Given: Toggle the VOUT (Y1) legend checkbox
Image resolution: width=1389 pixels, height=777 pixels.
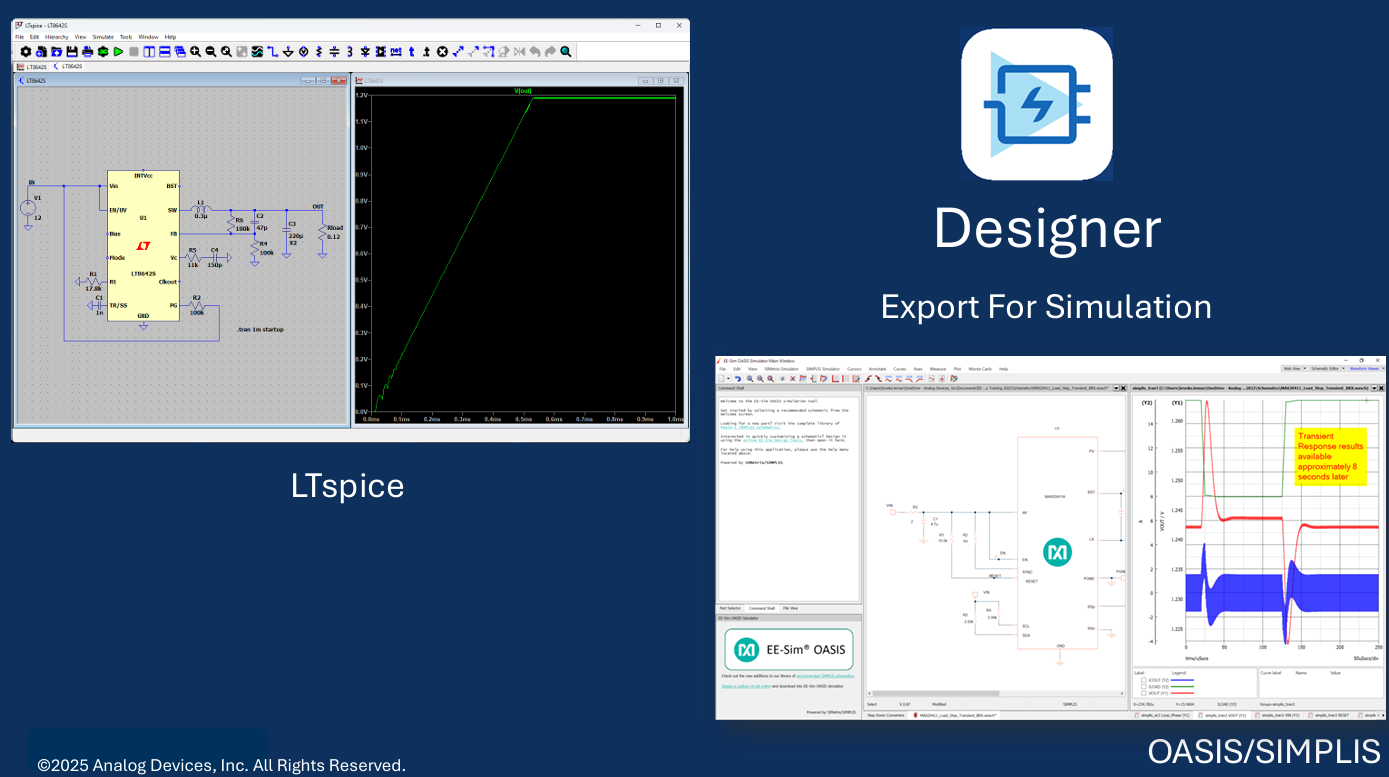Looking at the screenshot, I should 1144,692.
